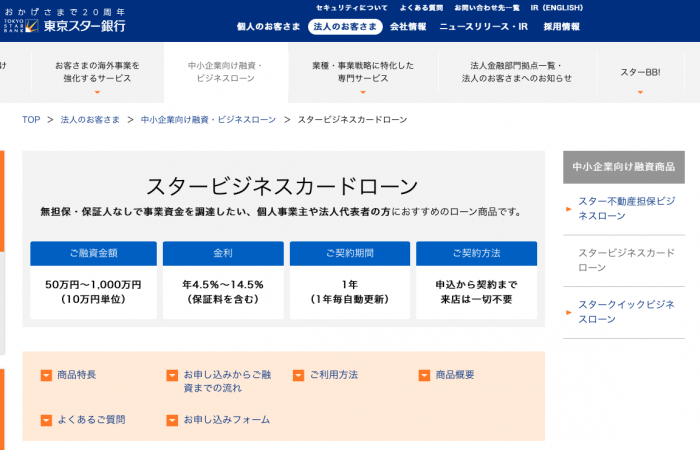This screenshot has height=450, width=700.
Task: Go to the お申し込みフォーム anchor link
Action: 227,420
